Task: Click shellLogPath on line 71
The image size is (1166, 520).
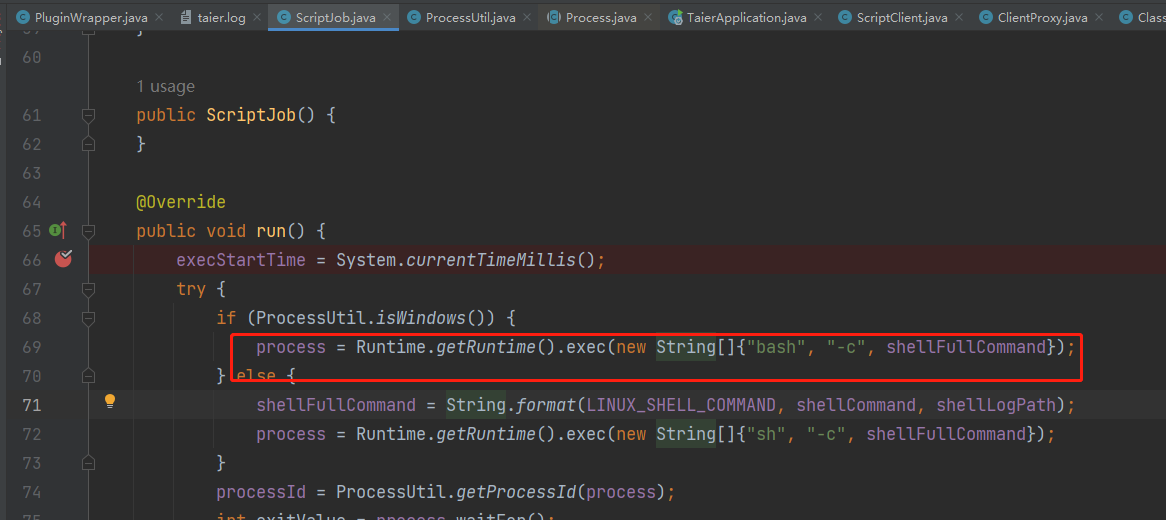Action: coord(996,405)
